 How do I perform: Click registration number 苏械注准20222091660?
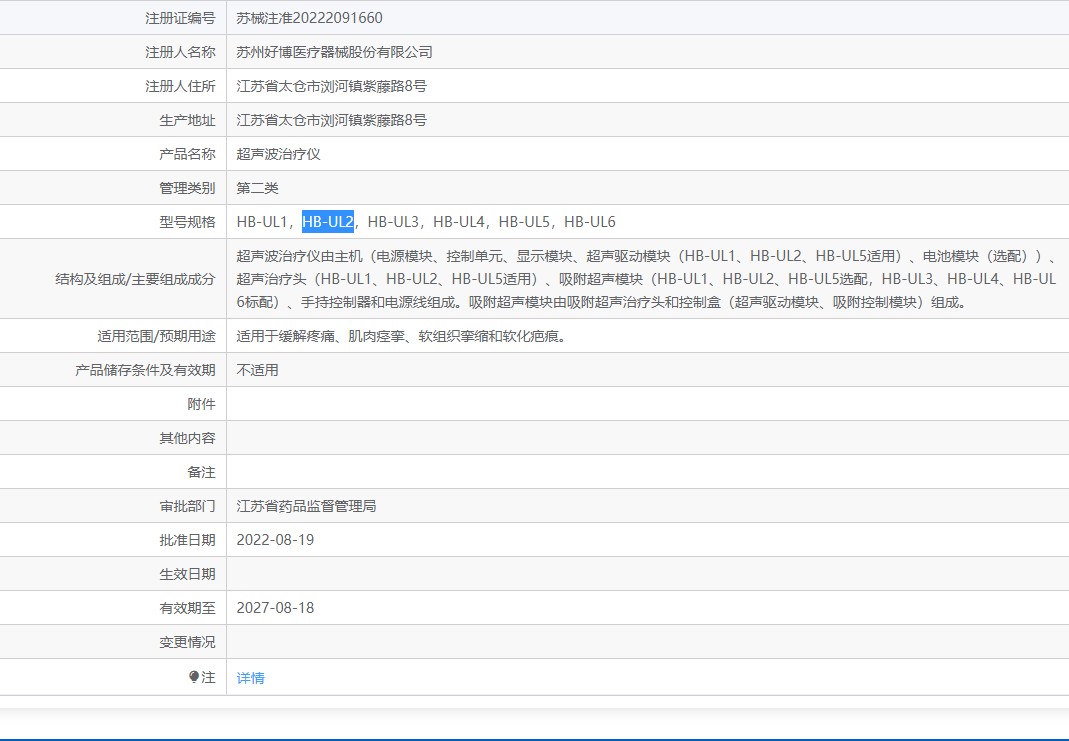(x=309, y=18)
